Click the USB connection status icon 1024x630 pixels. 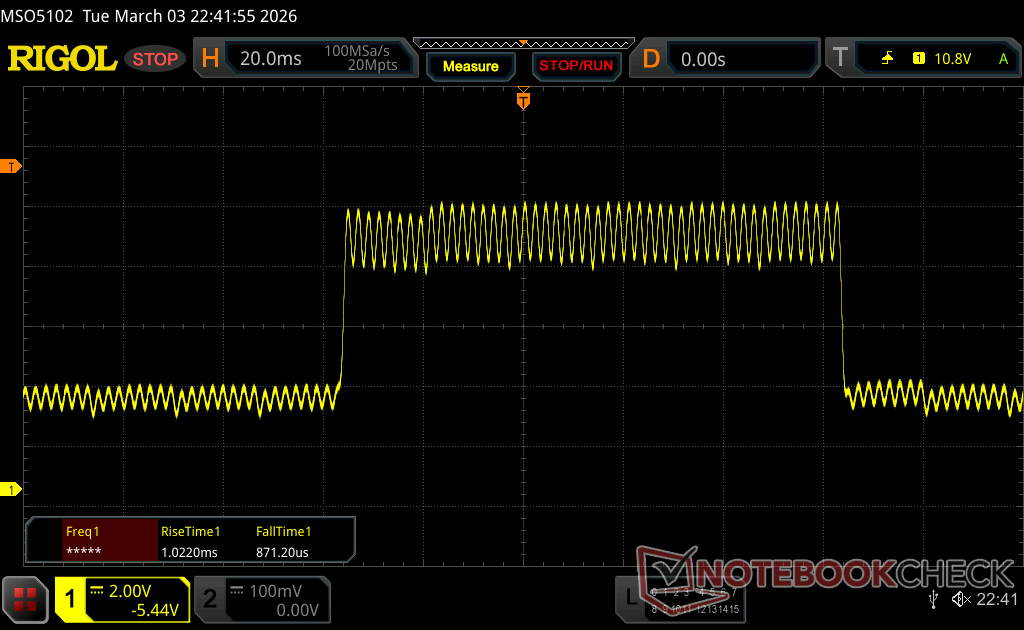tap(934, 599)
